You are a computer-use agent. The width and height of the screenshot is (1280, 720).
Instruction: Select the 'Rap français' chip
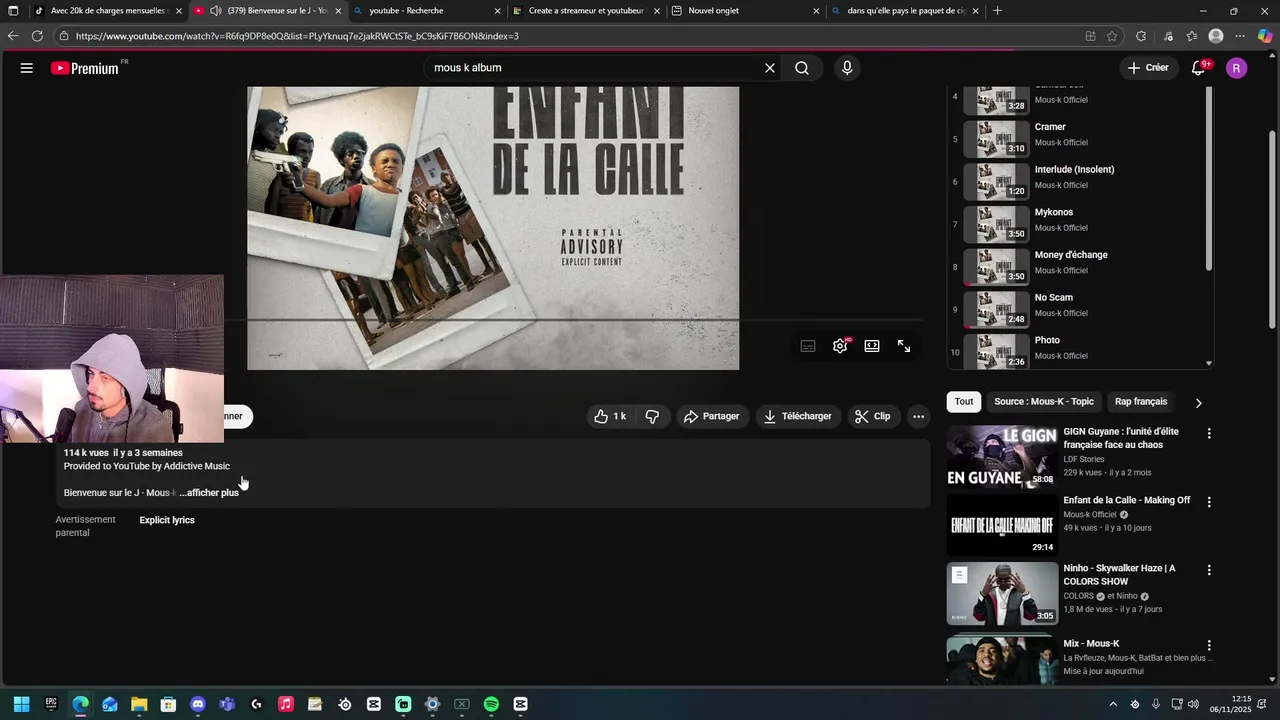pyautogui.click(x=1141, y=402)
